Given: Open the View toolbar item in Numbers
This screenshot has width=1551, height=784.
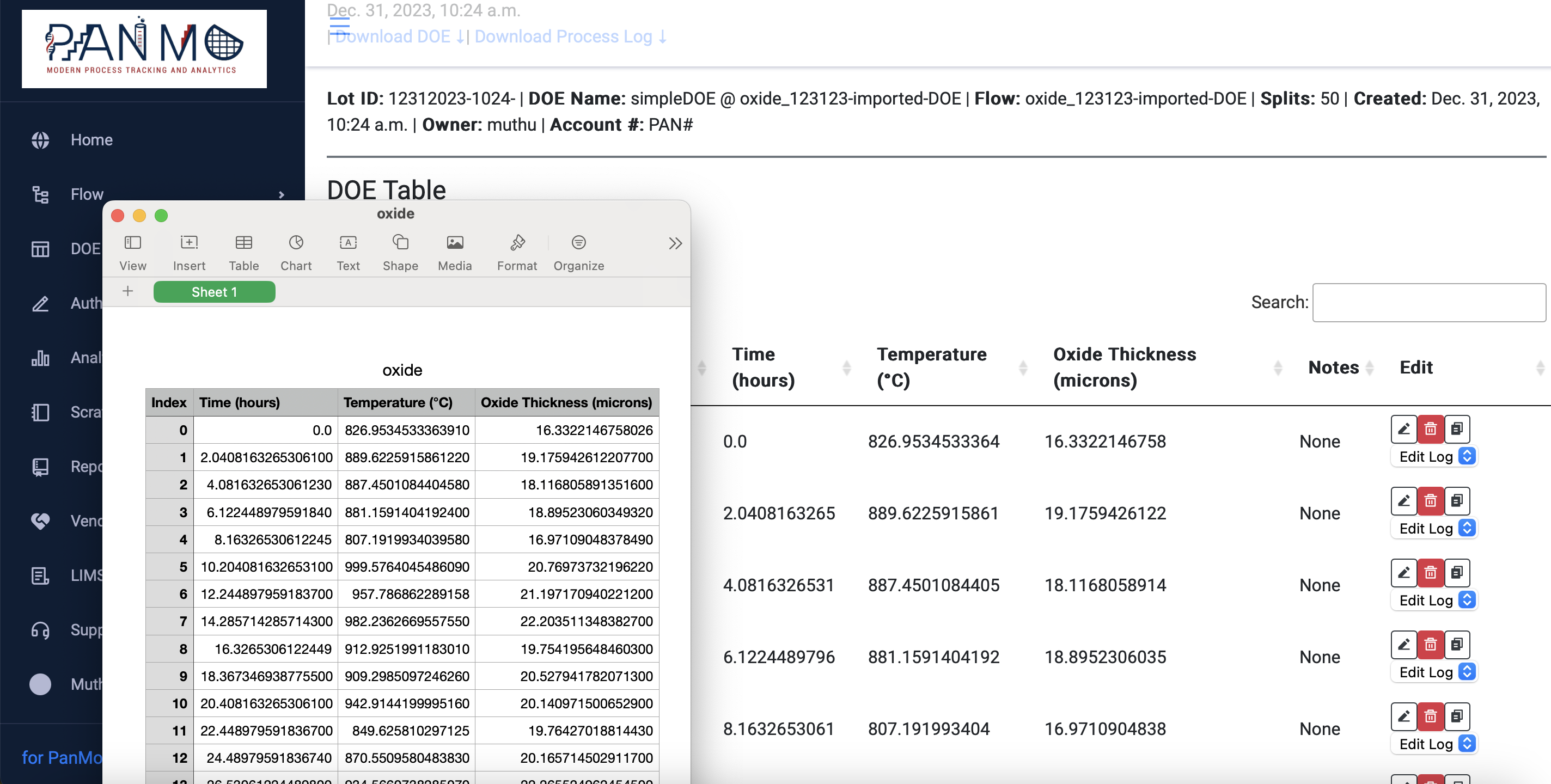Looking at the screenshot, I should (132, 253).
